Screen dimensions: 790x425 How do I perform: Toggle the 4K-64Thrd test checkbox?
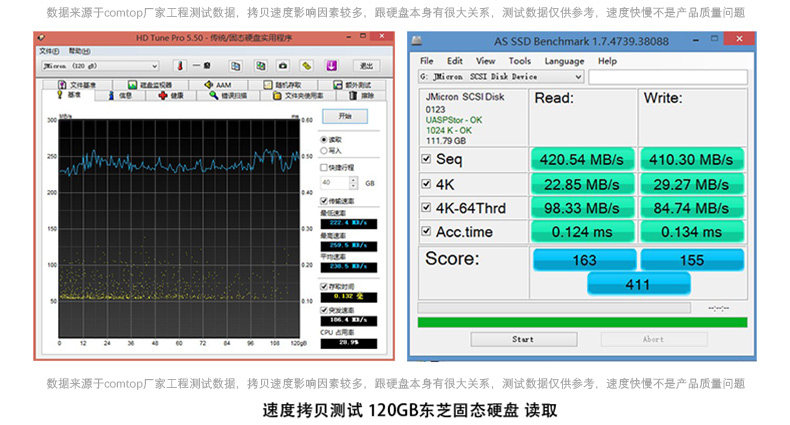[426, 207]
